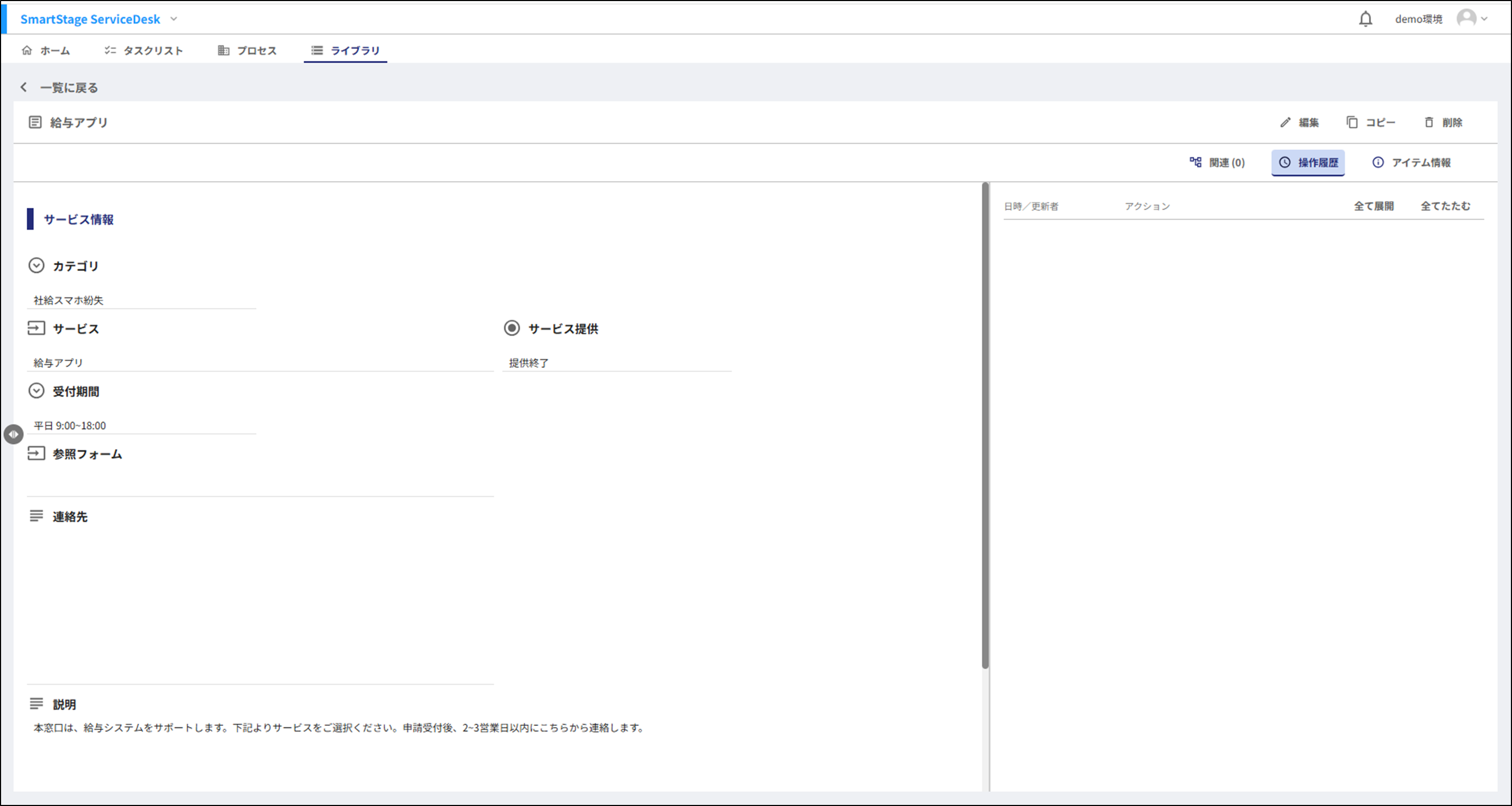Go to the ホーム tab

point(46,51)
